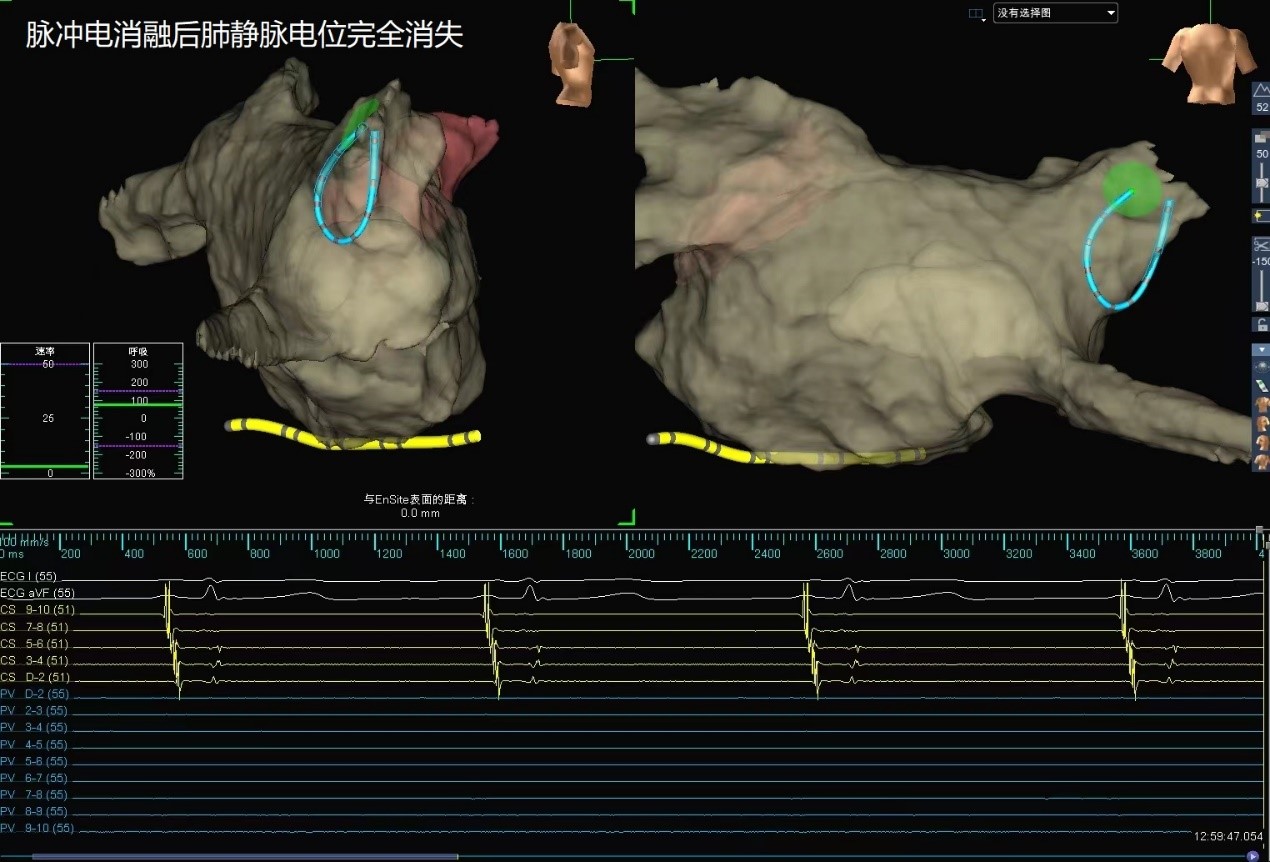1270x862 pixels.
Task: Expand the blue triangle sidebar panel
Action: 1262,350
